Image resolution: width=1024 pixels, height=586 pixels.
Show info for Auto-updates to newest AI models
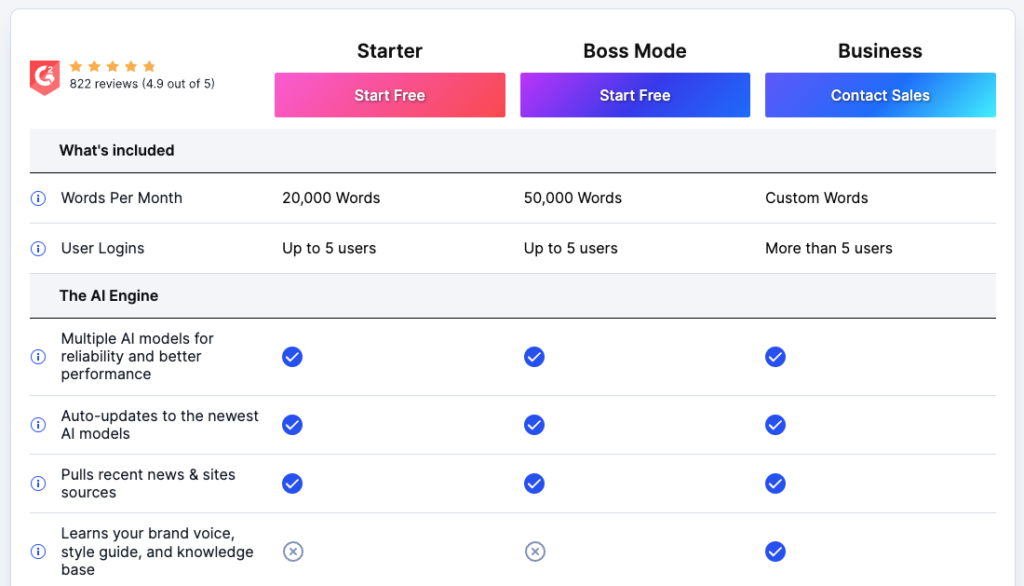[x=39, y=425]
